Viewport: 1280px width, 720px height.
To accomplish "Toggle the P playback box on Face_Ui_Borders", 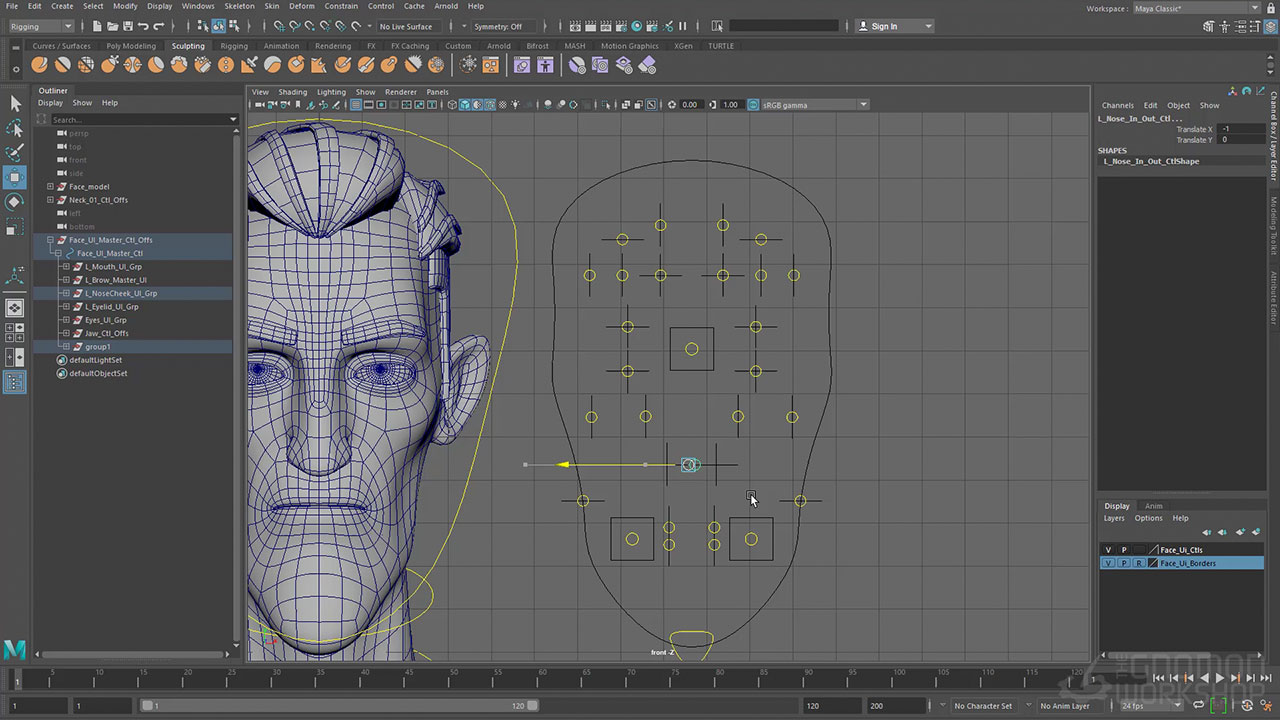I will click(x=1123, y=563).
